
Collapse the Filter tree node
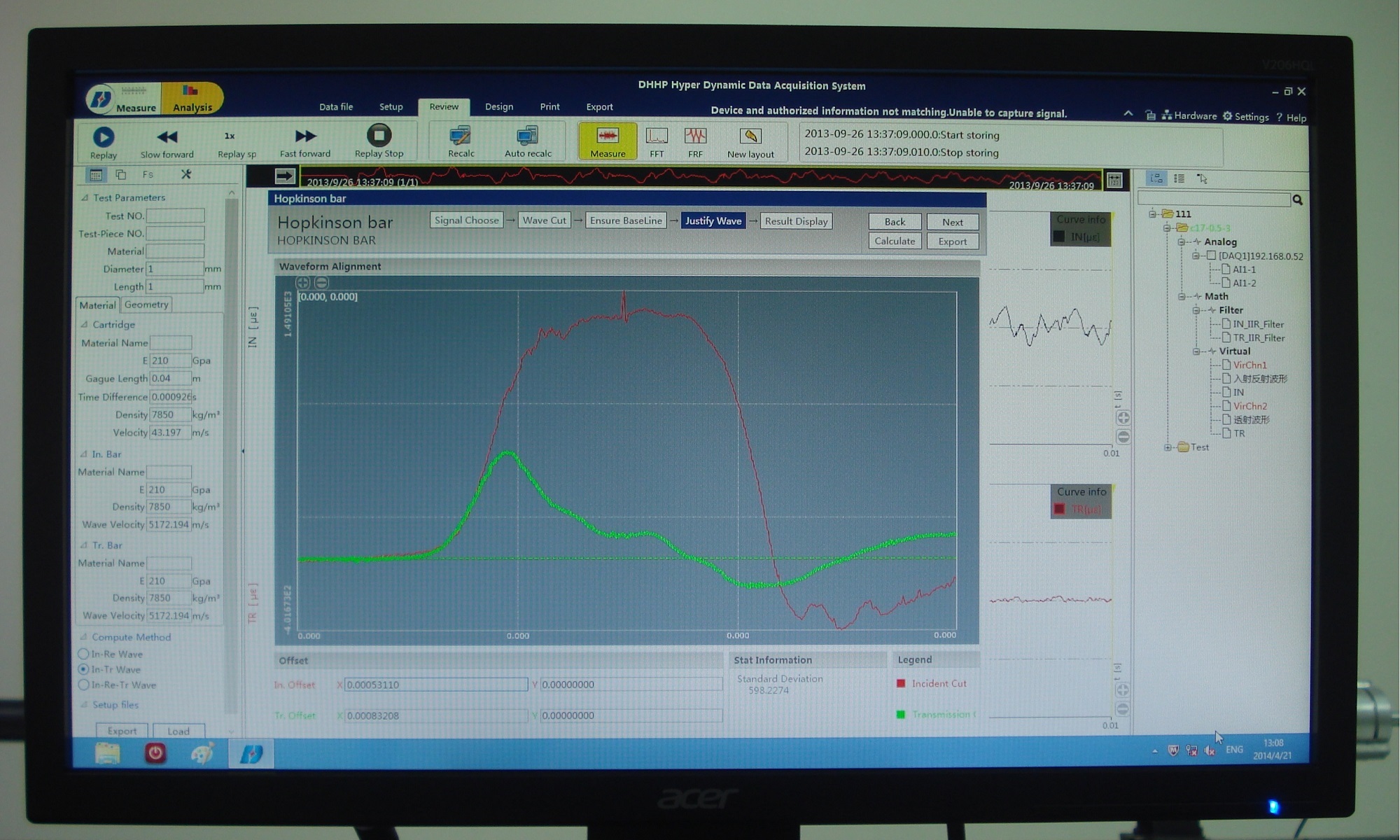click(1196, 310)
